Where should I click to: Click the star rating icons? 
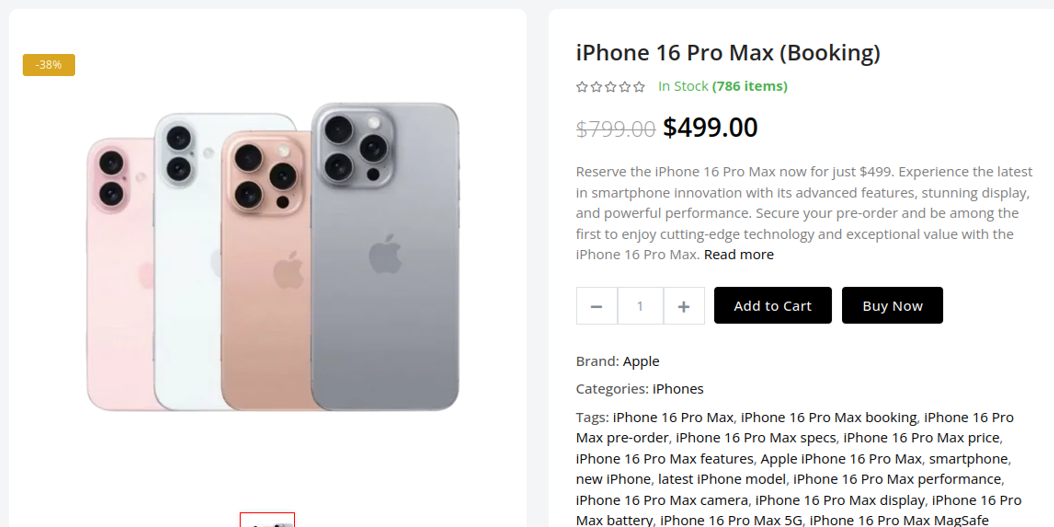[x=611, y=87]
